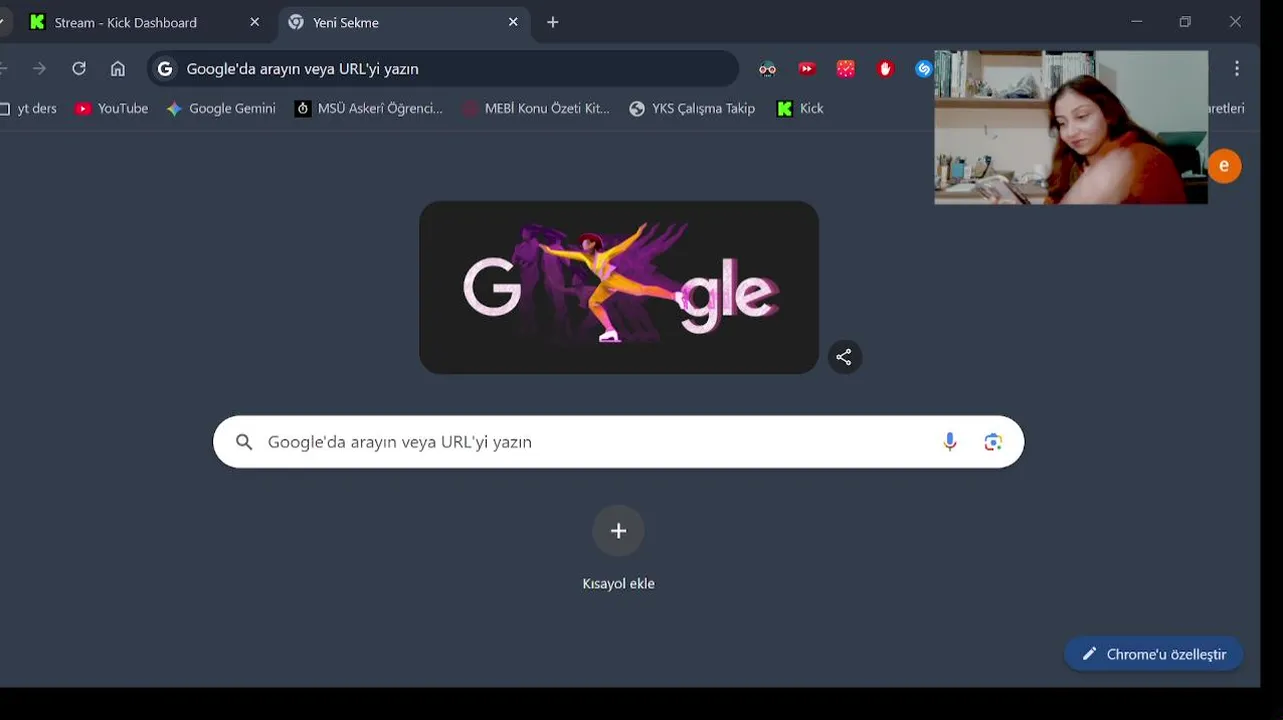Open the red fast-forward extension icon
The height and width of the screenshot is (720, 1283).
click(807, 69)
